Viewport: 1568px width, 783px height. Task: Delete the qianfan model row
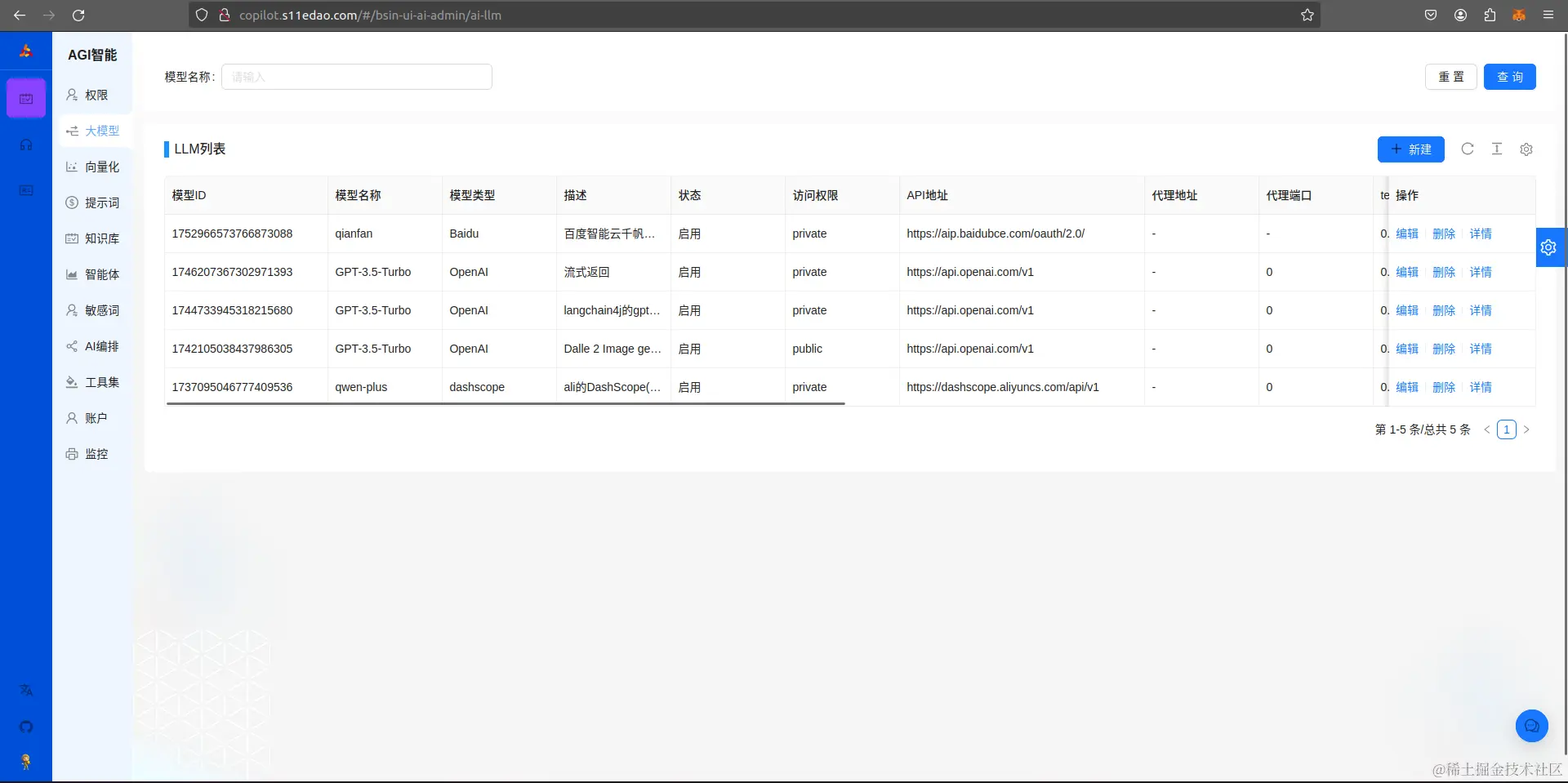[x=1444, y=234]
